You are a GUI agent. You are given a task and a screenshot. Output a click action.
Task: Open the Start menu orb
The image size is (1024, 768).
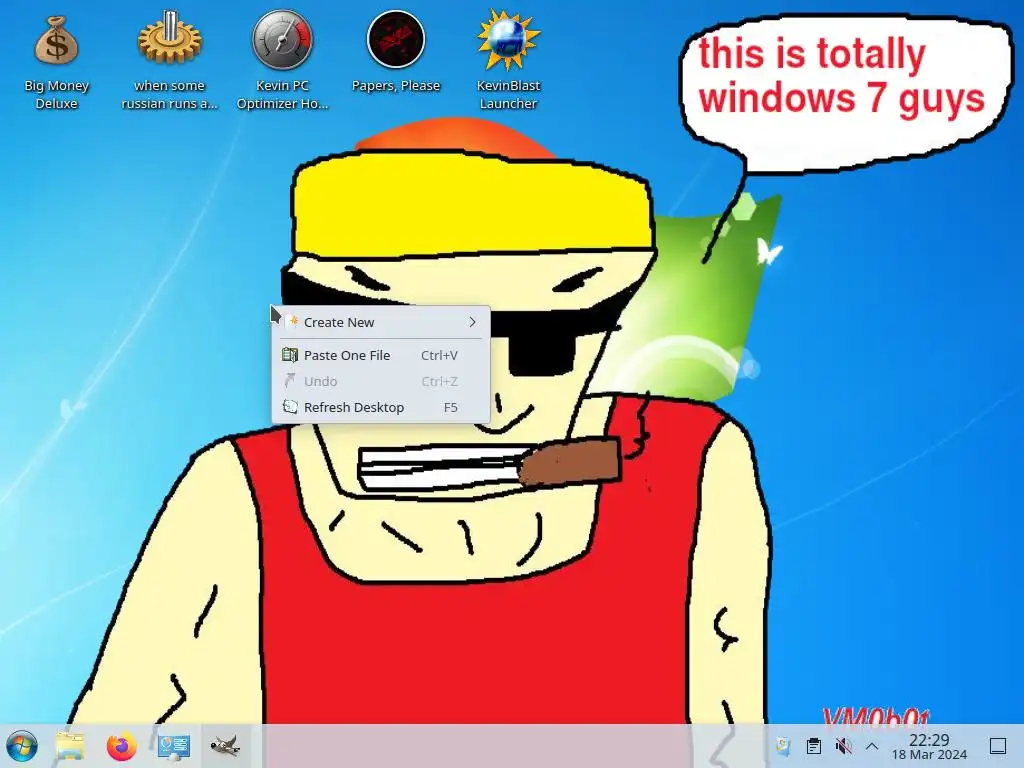pos(22,746)
